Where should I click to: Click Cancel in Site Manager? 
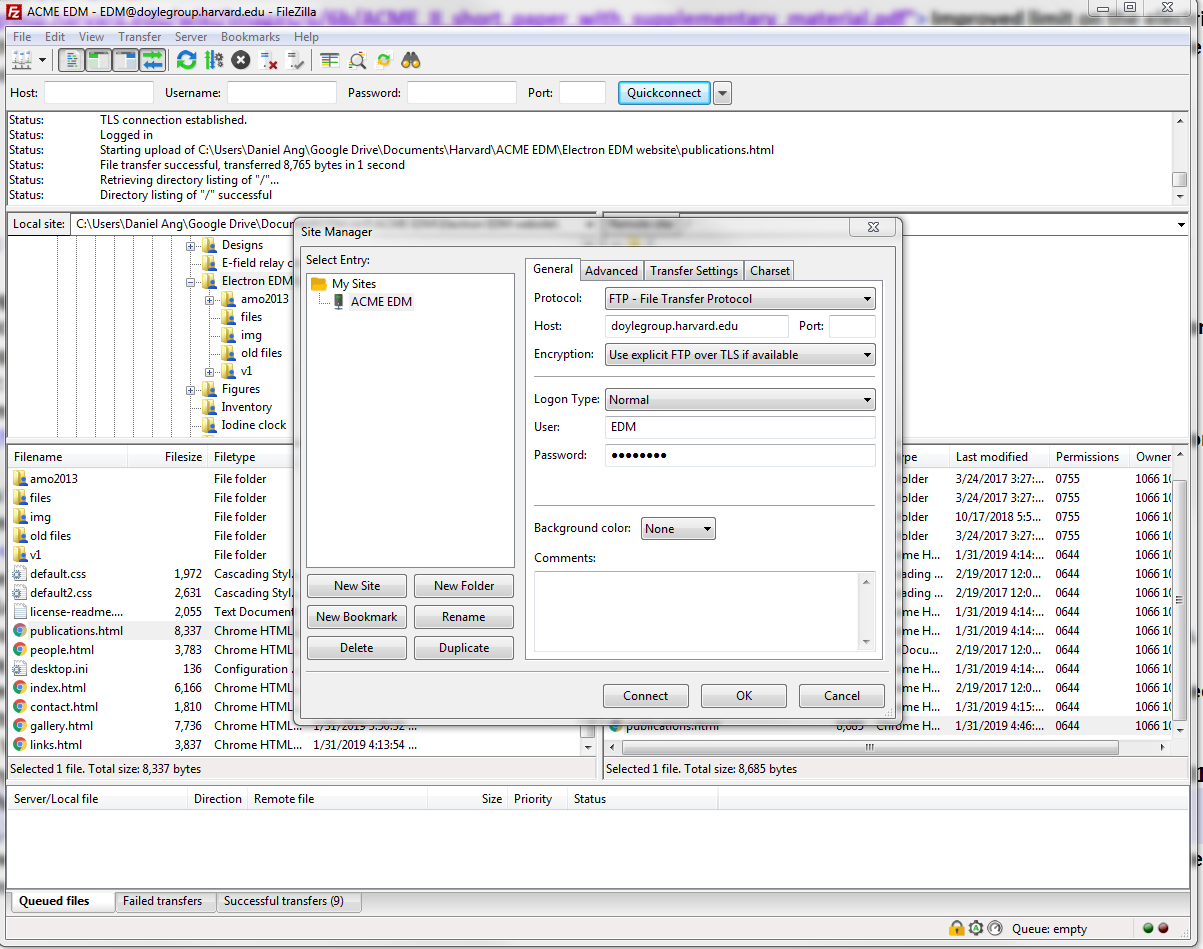[842, 696]
